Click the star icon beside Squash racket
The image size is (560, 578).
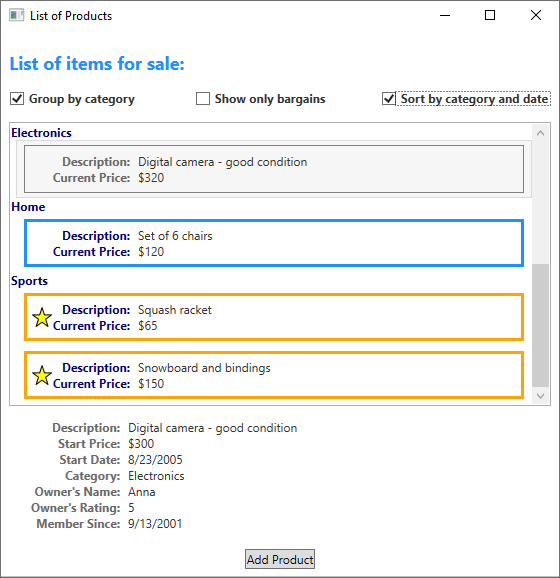tap(42, 317)
